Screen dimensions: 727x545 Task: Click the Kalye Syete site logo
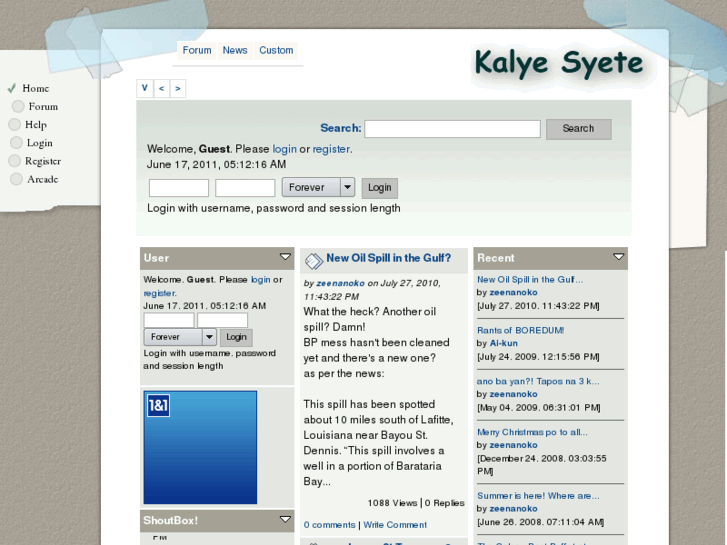tap(559, 62)
